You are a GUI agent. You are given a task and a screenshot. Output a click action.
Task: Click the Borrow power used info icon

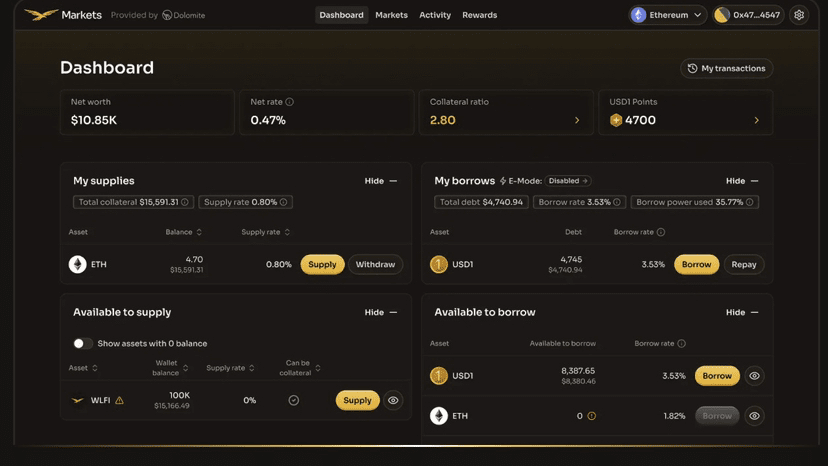pyautogui.click(x=749, y=202)
